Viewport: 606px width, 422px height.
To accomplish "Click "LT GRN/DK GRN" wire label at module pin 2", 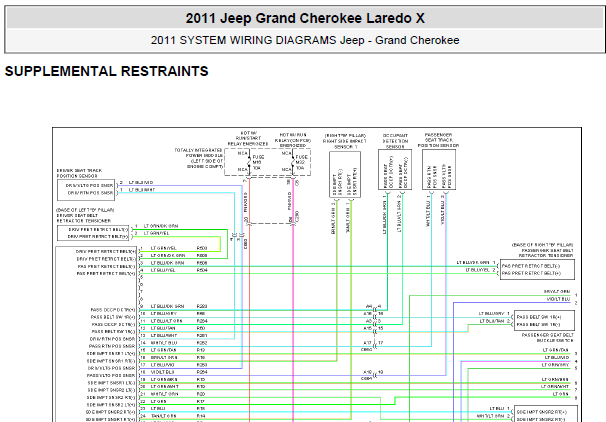I will click(x=168, y=255).
